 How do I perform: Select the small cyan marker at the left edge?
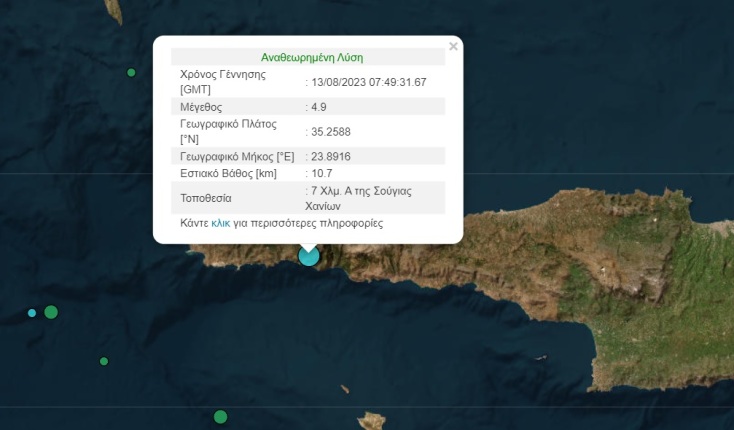pos(32,313)
